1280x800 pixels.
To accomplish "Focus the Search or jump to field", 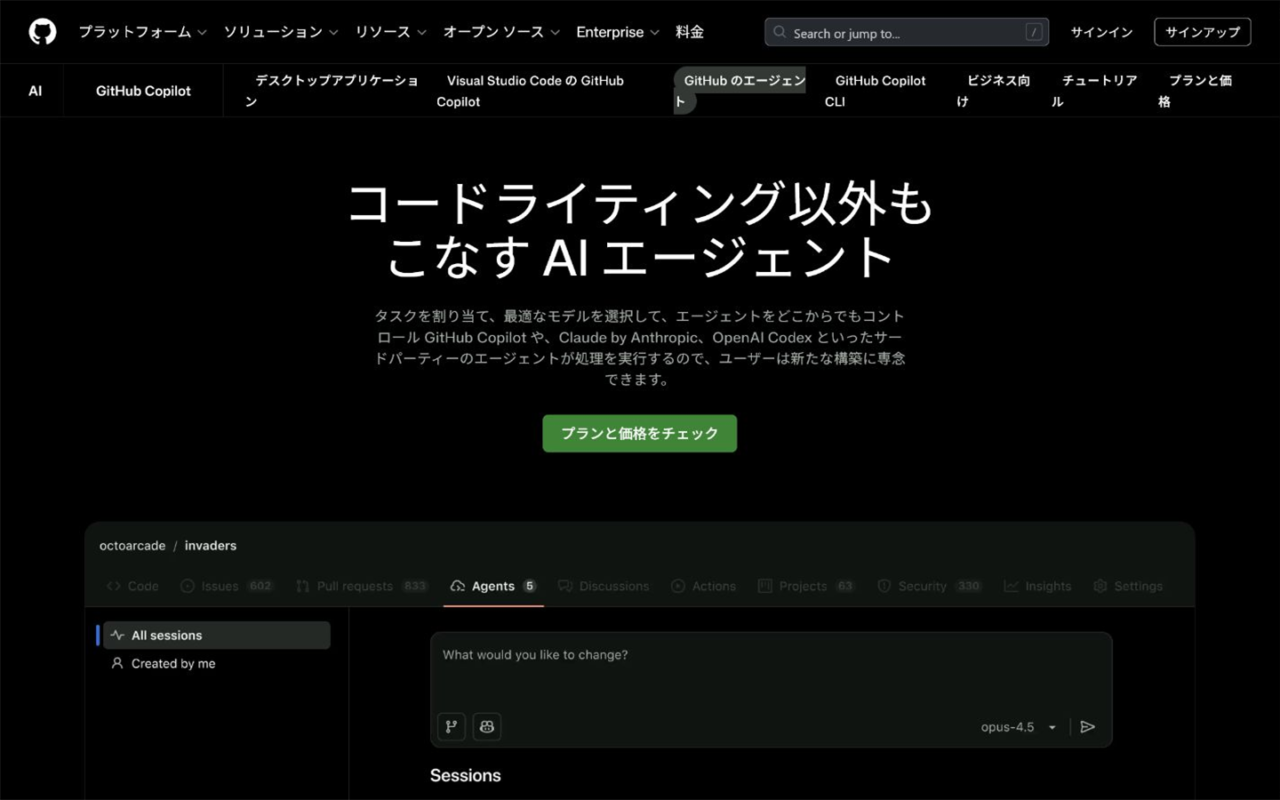I will pos(907,32).
